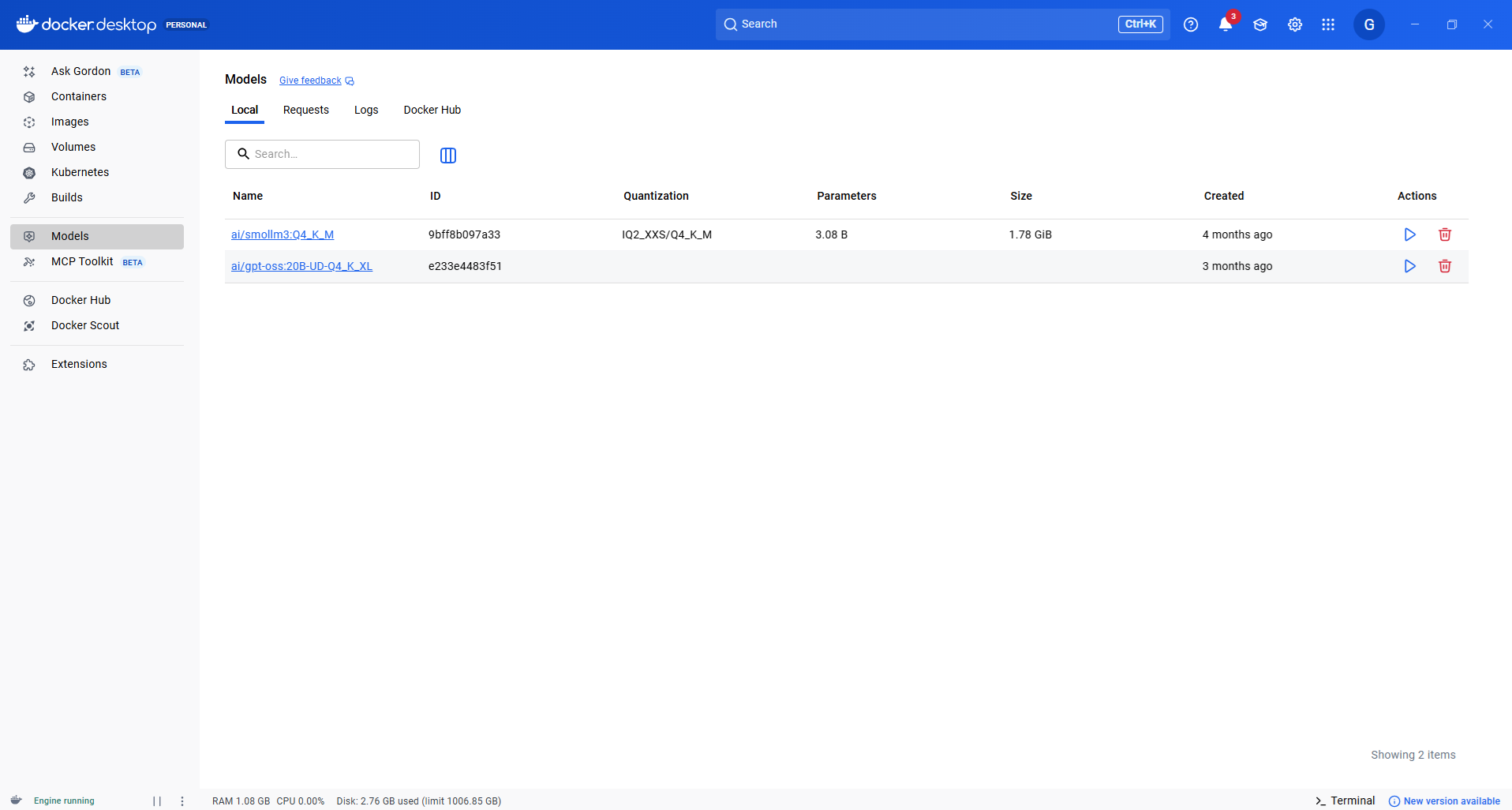Click the ID column header
This screenshot has height=810, width=1512.
point(436,196)
